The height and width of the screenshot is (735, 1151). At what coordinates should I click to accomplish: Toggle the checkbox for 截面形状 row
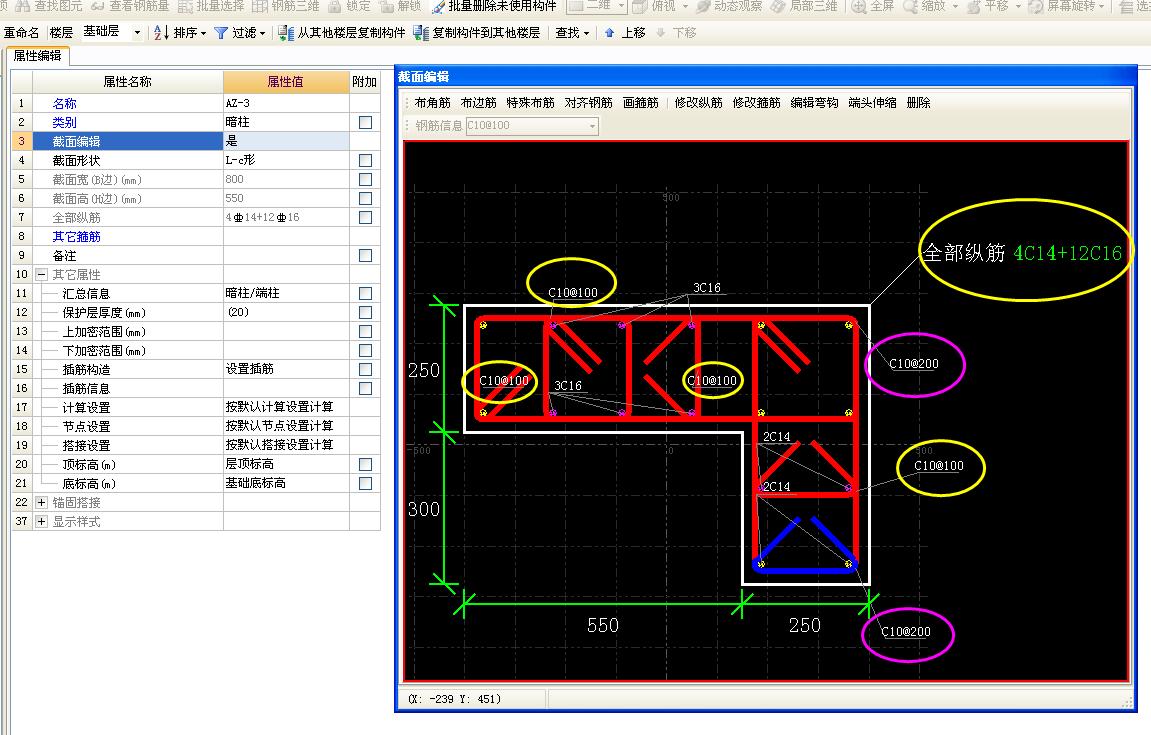tap(365, 161)
